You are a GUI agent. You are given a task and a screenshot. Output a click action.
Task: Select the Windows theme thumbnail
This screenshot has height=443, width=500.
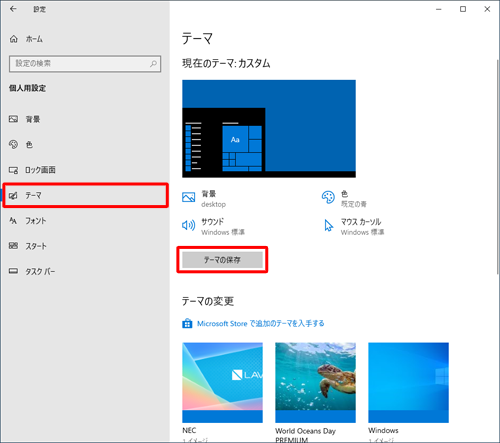tap(408, 383)
